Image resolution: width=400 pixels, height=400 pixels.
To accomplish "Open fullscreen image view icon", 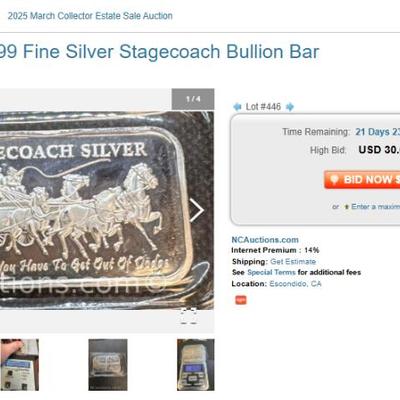I will [189, 316].
